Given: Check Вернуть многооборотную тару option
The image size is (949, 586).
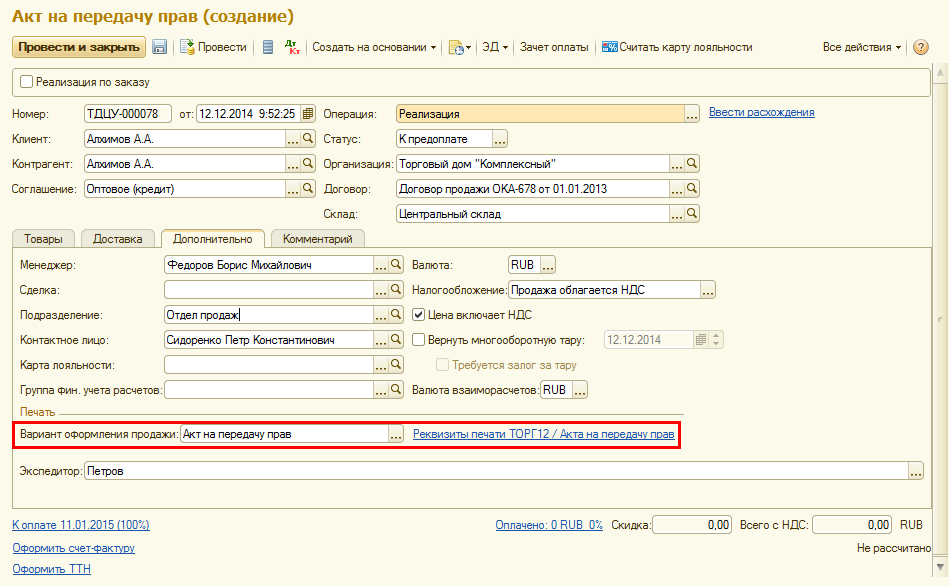Looking at the screenshot, I should click(420, 340).
